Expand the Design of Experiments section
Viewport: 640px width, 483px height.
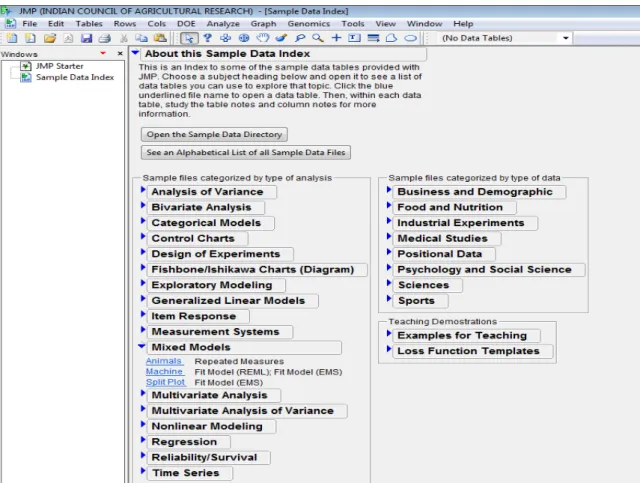(x=143, y=252)
